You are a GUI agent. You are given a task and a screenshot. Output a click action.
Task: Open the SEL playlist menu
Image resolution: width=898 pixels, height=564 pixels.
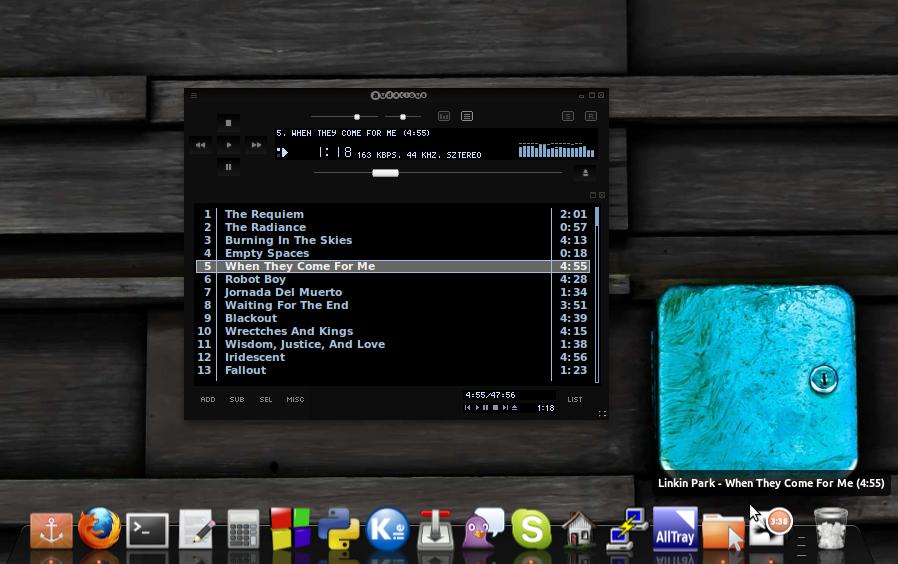tap(266, 400)
